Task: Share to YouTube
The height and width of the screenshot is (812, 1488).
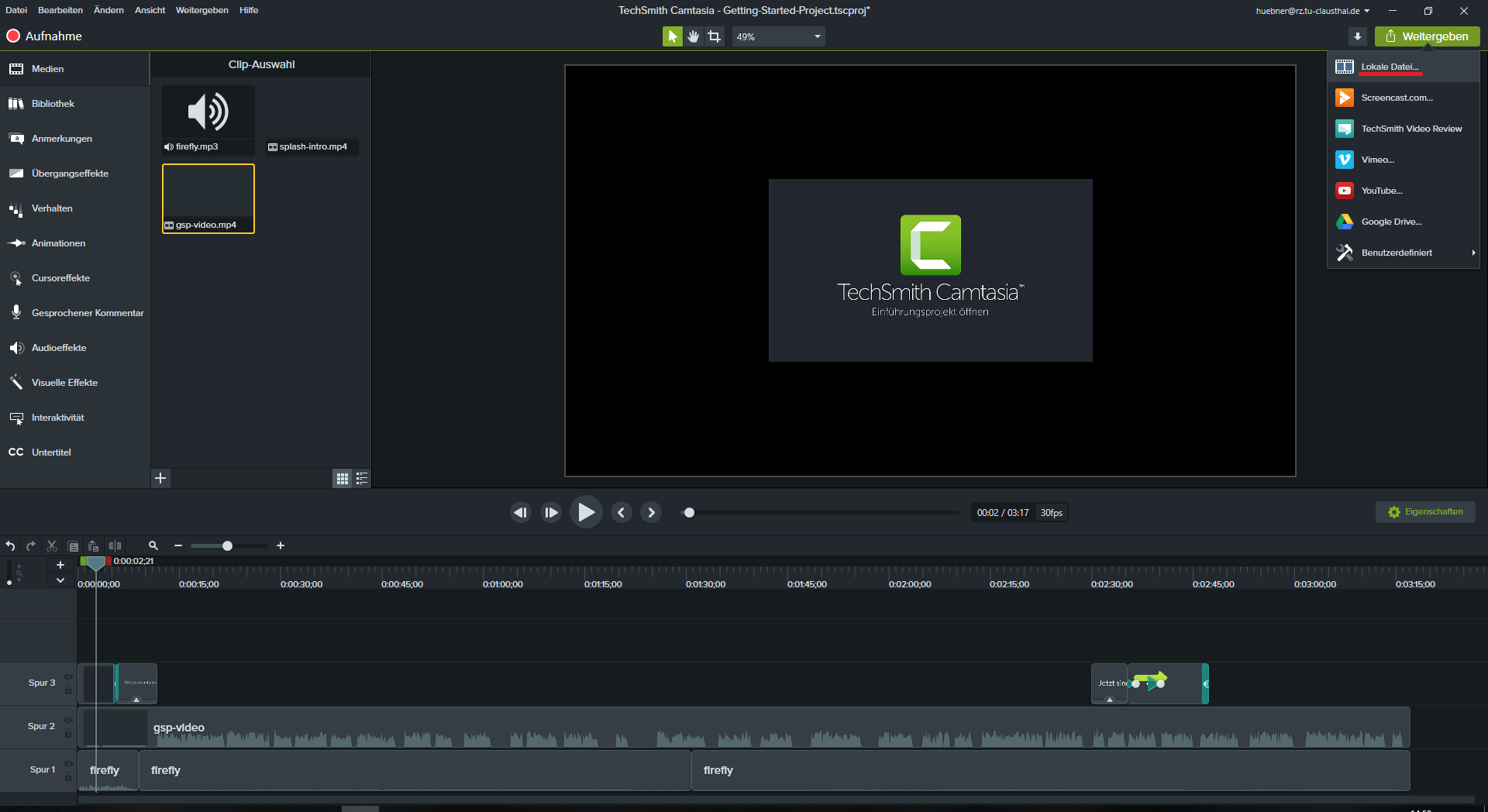Action: tap(1404, 191)
